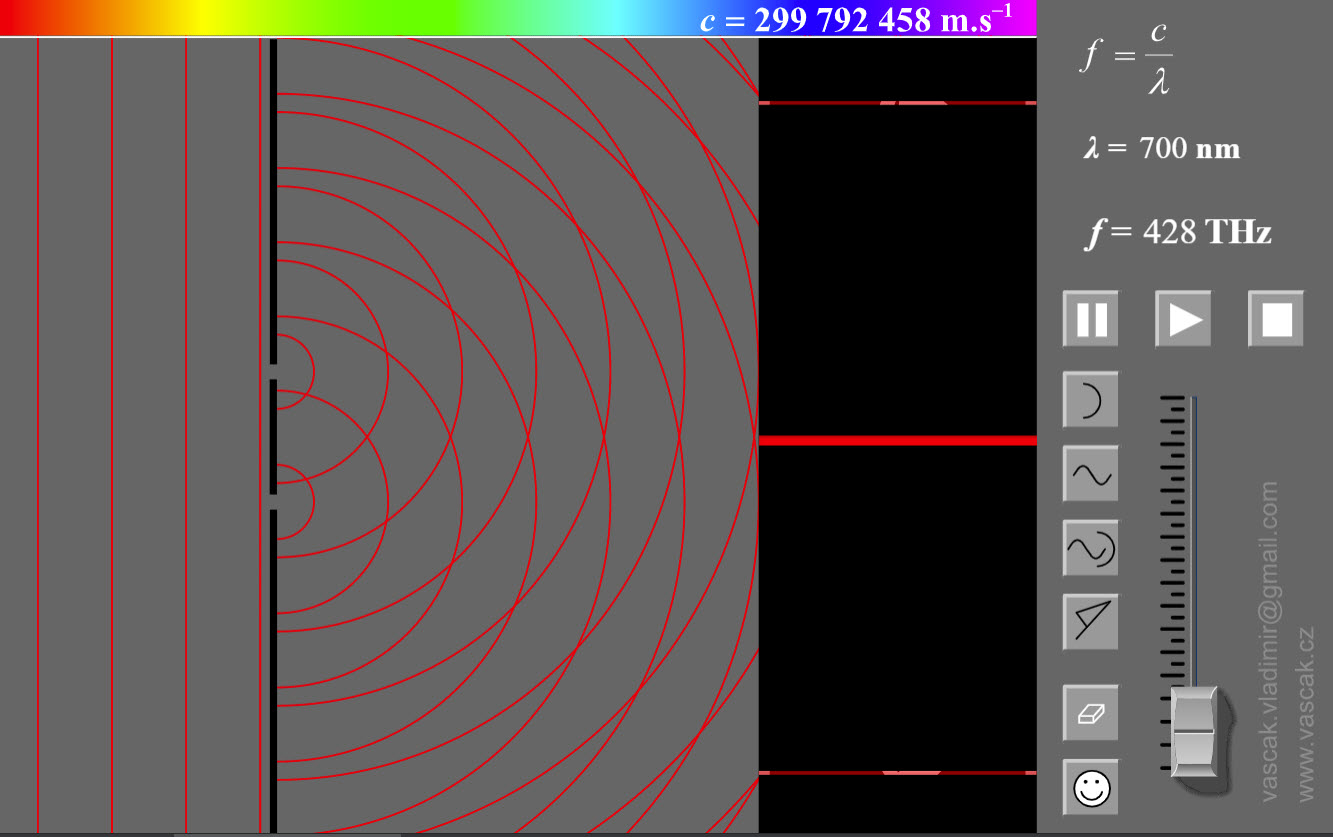
Task: Open the www.vascak.cz website link
Action: (x=1306, y=714)
